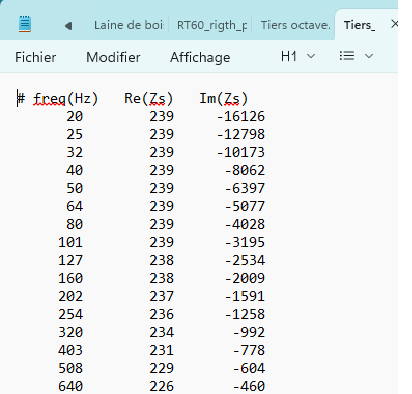Click the value -604
Screen dimensions: 412x394
tap(249, 368)
